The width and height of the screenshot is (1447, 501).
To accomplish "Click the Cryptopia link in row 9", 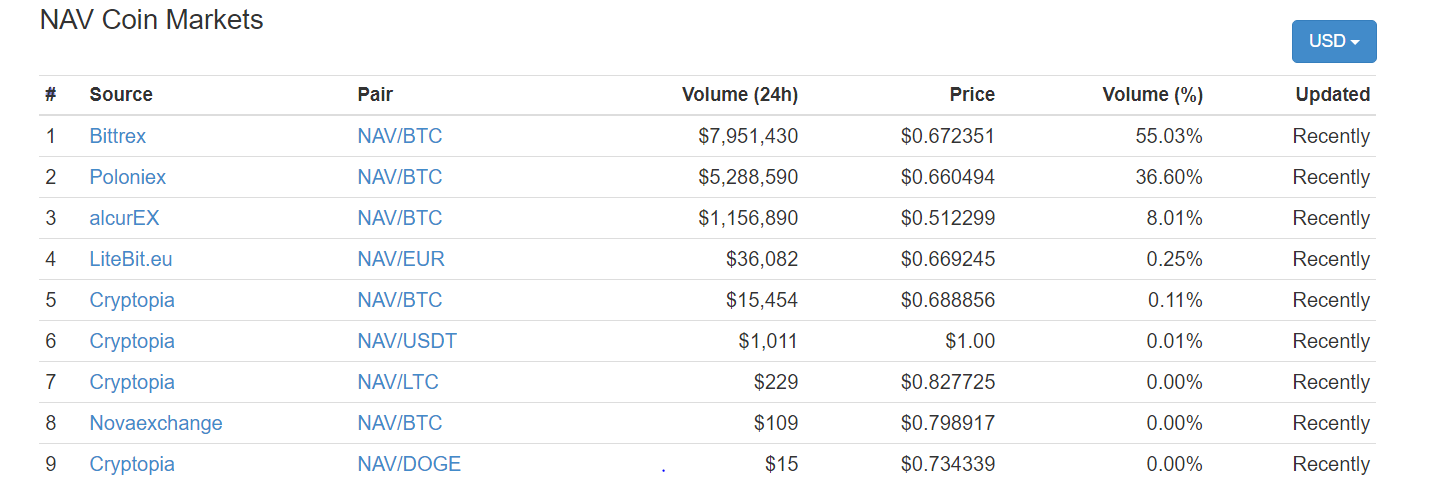I will pos(132,464).
